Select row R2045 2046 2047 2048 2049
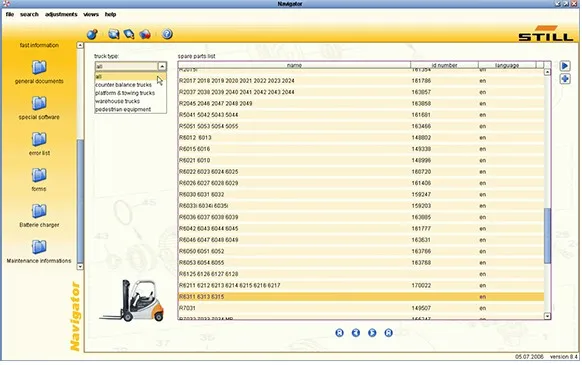The image size is (582, 365). click(361, 103)
